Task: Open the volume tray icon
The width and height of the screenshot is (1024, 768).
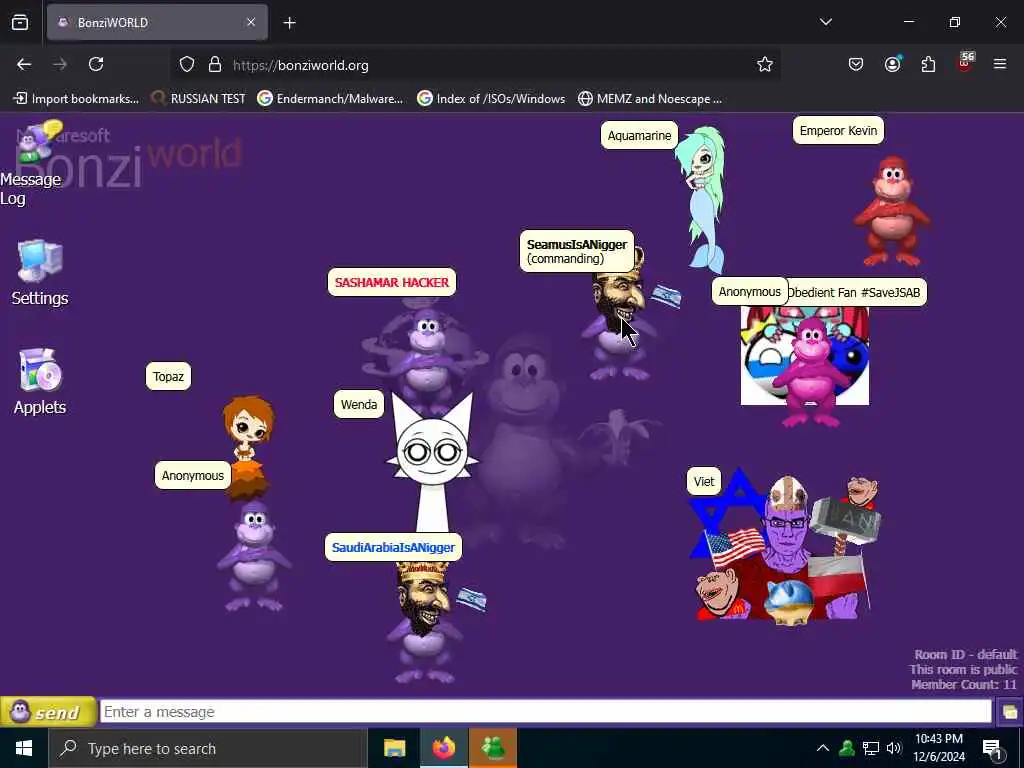Action: tap(893, 748)
